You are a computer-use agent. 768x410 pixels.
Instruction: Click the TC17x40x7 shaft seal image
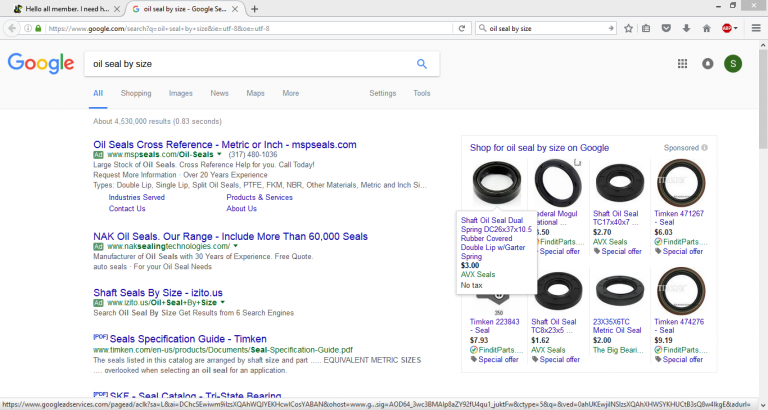[x=619, y=182]
